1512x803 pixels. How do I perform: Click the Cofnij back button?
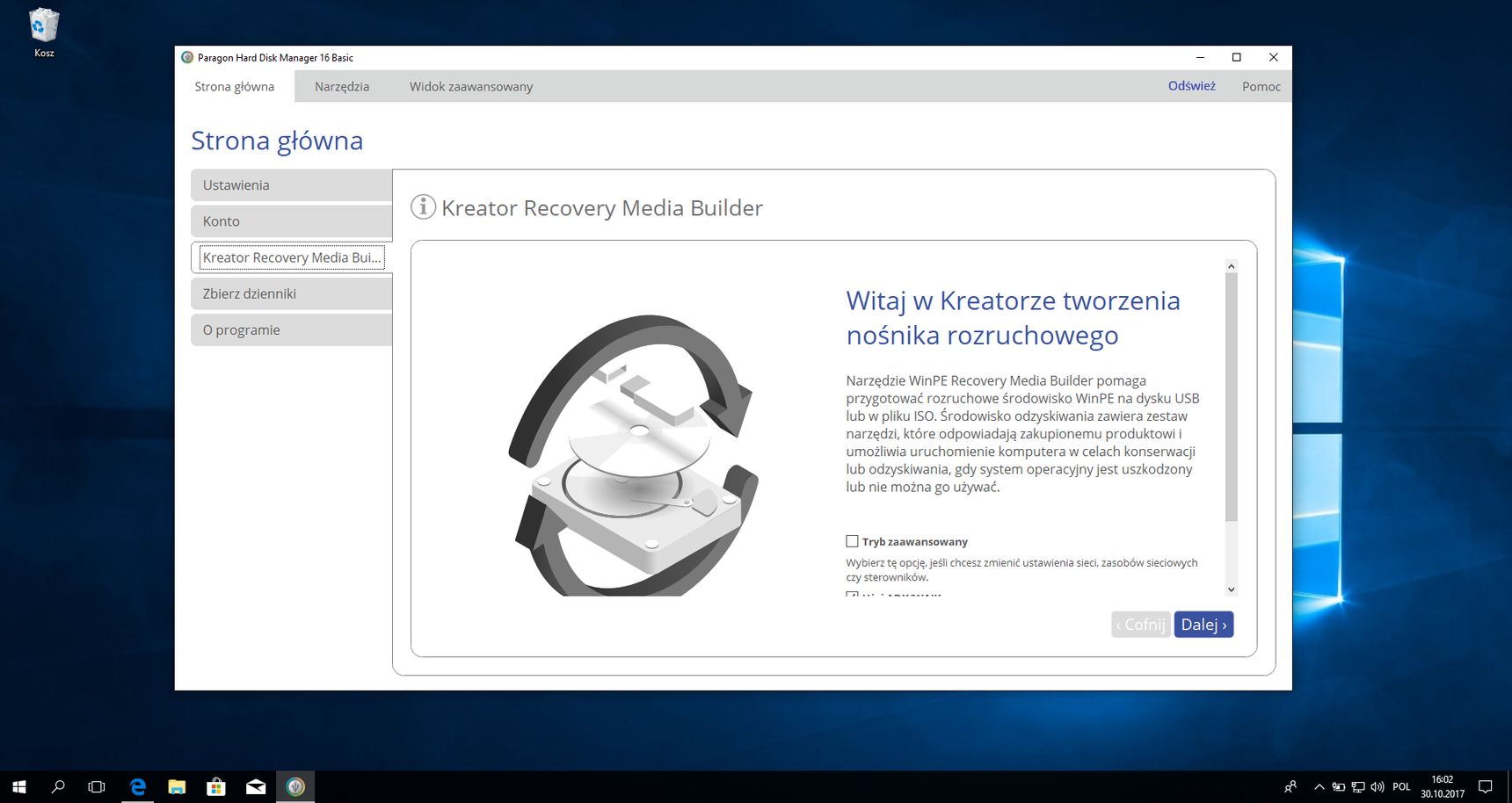1141,625
